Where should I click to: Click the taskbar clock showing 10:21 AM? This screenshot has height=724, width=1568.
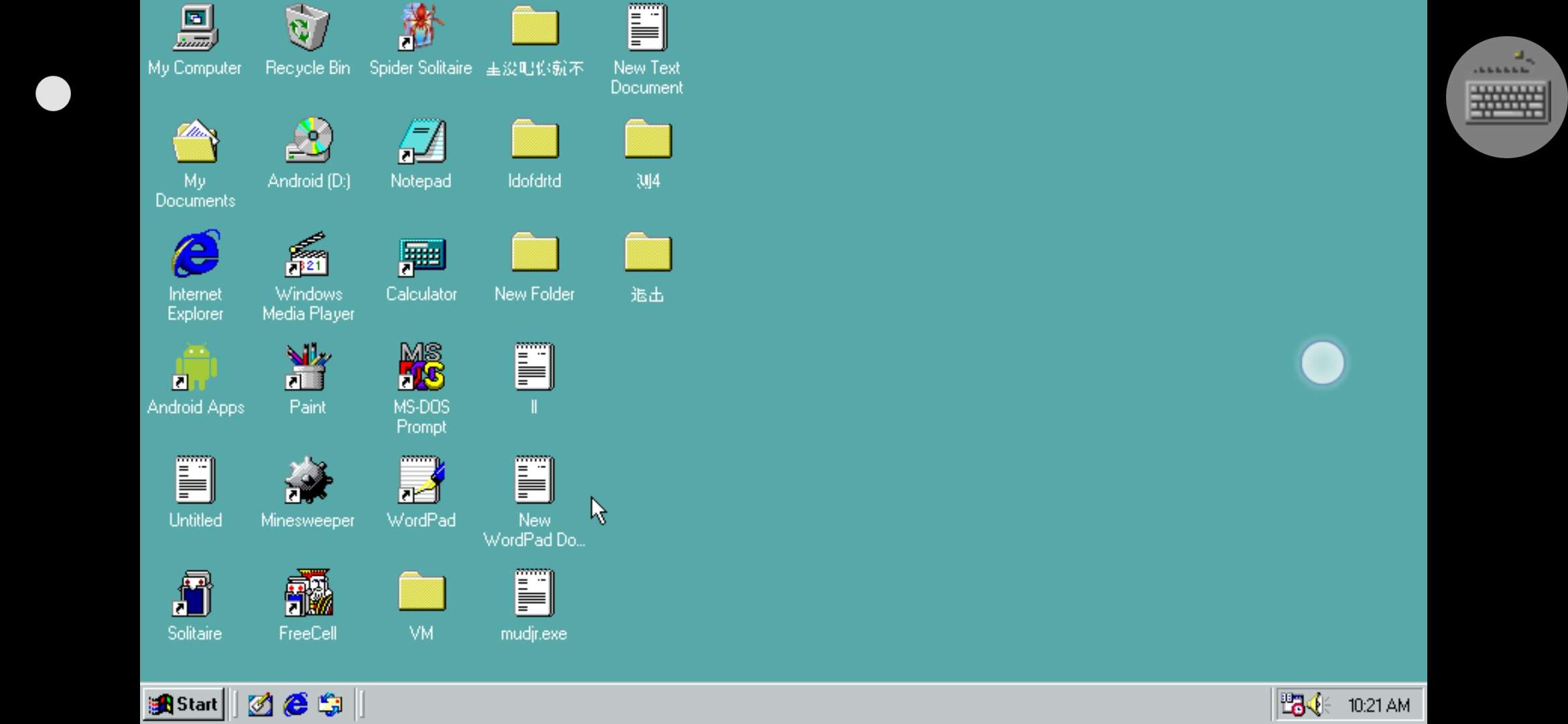click(x=1379, y=705)
